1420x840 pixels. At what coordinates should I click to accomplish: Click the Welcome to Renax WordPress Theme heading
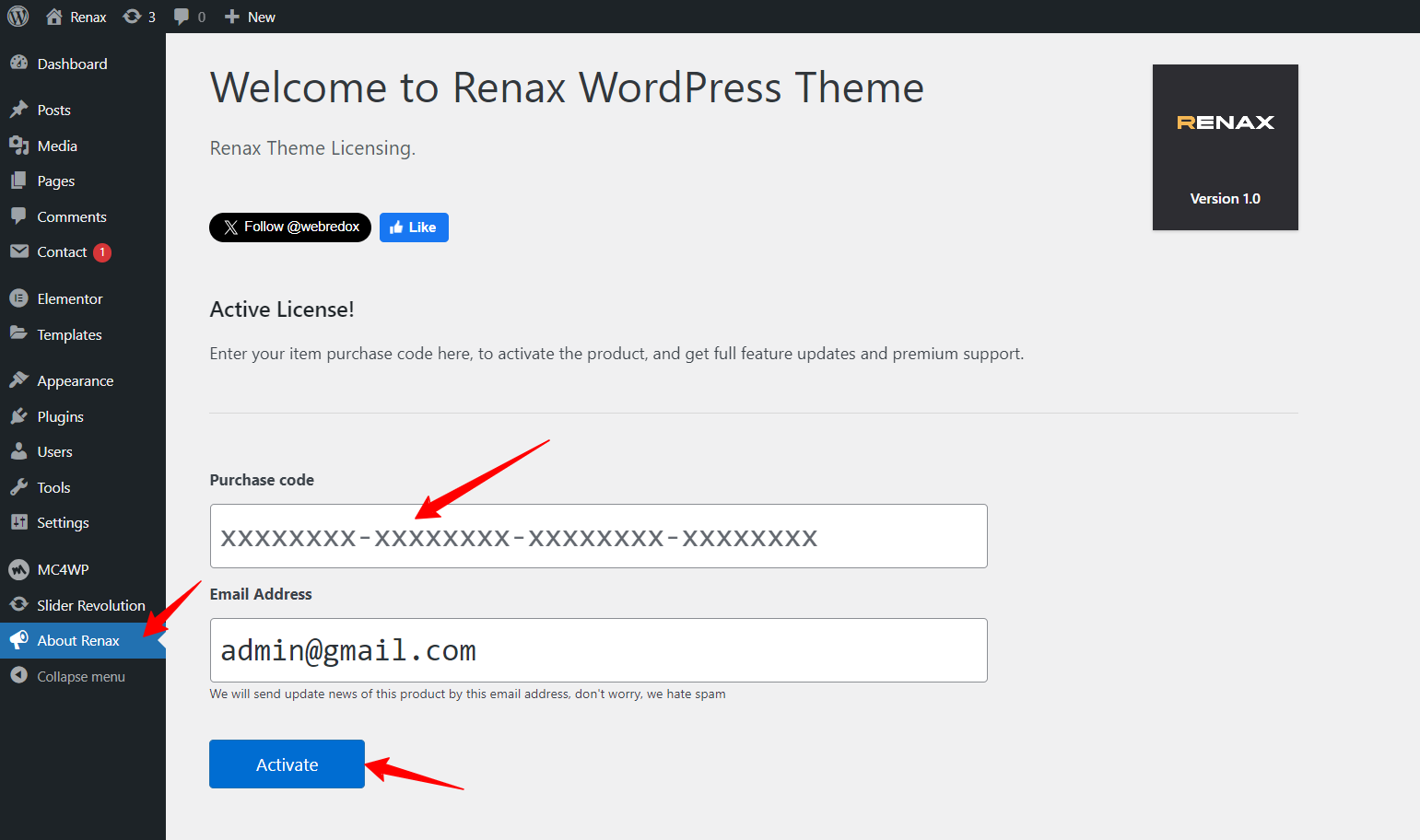click(x=567, y=87)
